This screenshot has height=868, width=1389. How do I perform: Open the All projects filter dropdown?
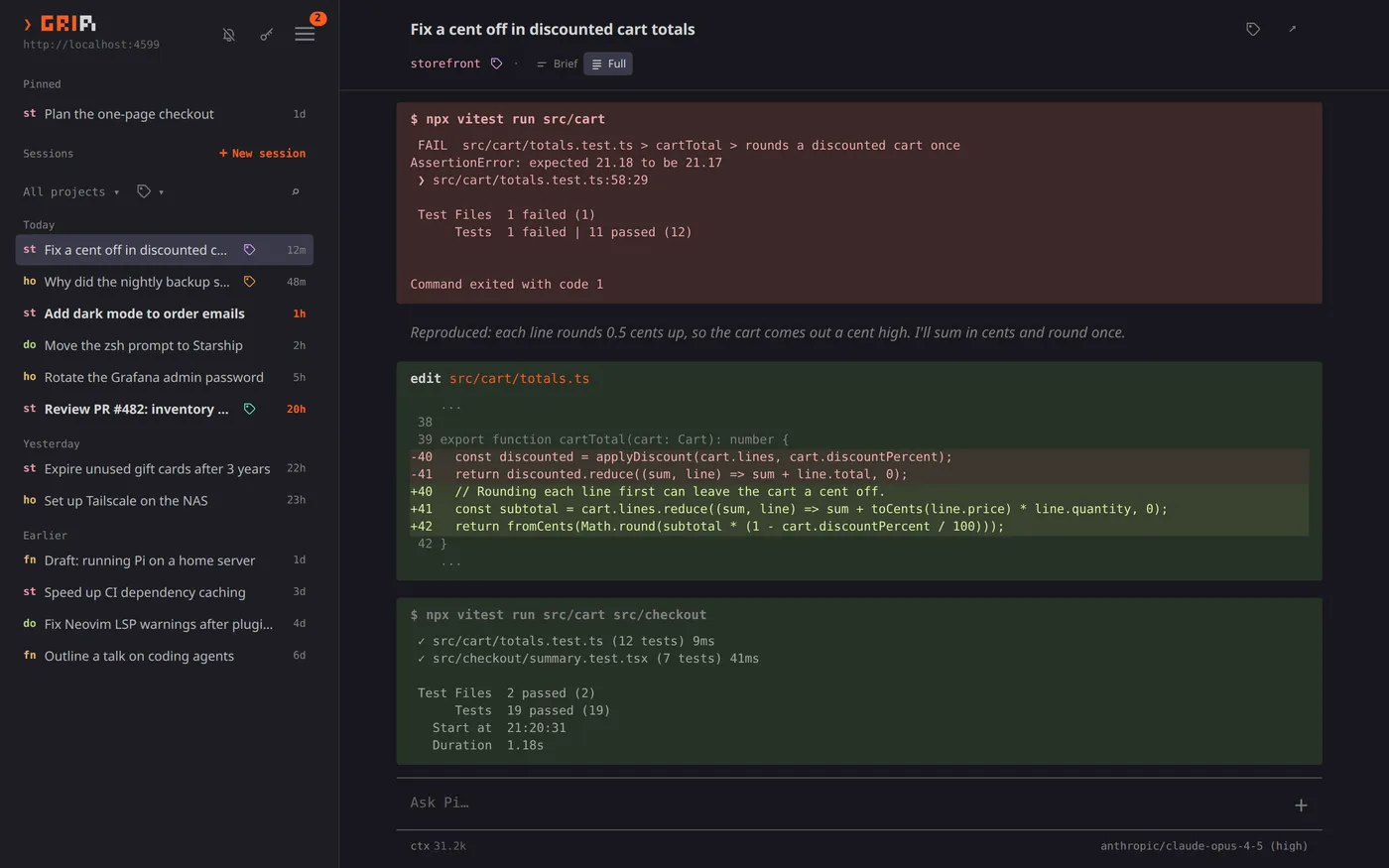71,191
